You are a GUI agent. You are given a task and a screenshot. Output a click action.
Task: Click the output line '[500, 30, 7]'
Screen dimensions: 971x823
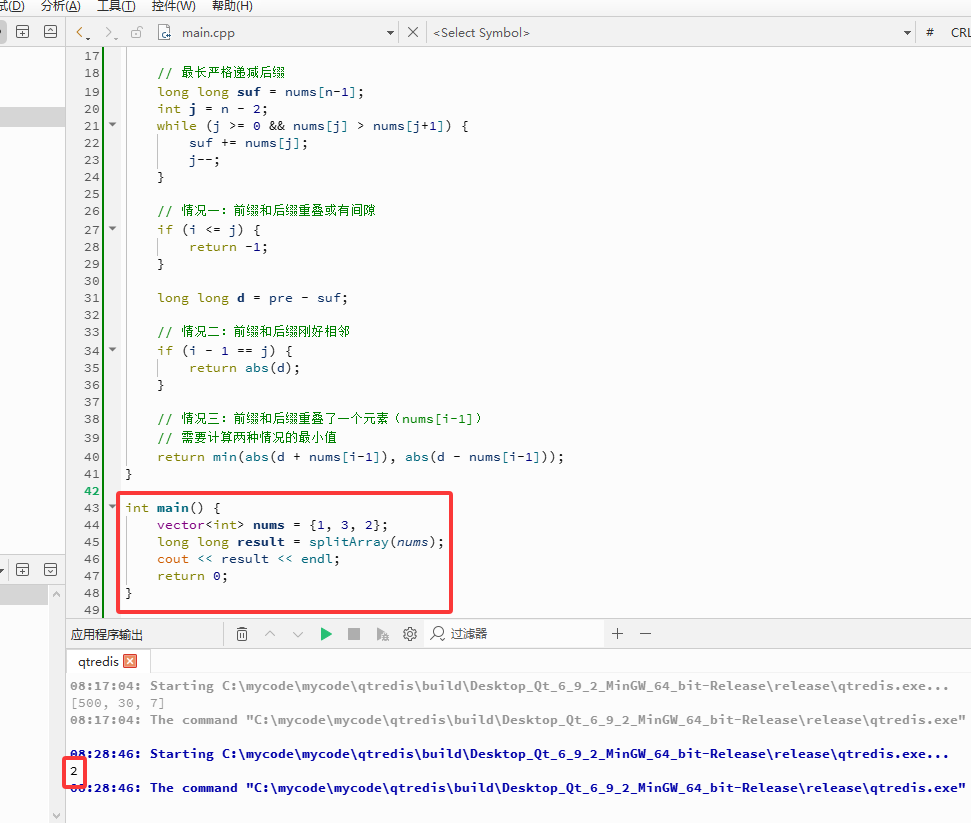(118, 703)
